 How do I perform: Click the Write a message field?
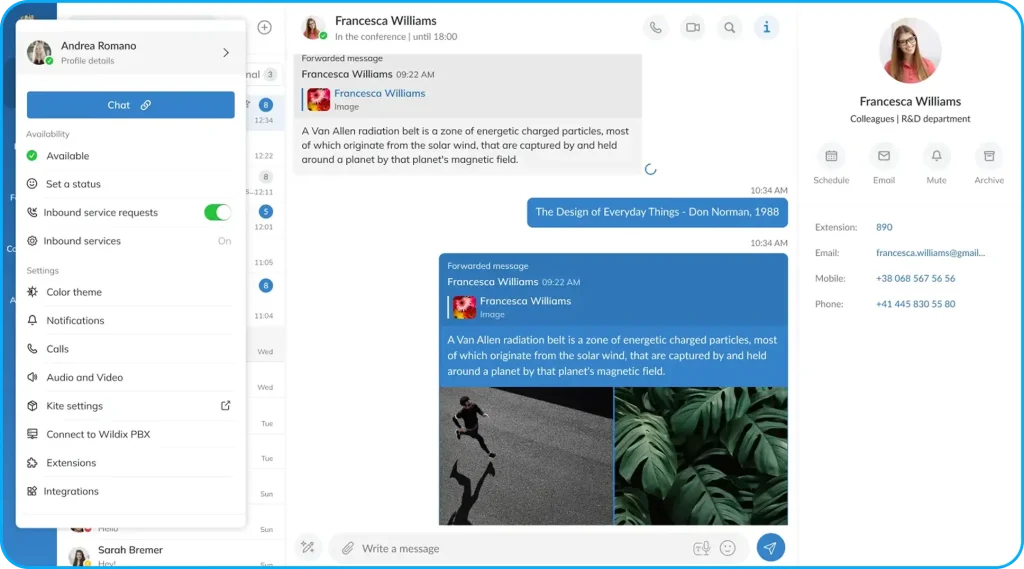click(x=520, y=548)
